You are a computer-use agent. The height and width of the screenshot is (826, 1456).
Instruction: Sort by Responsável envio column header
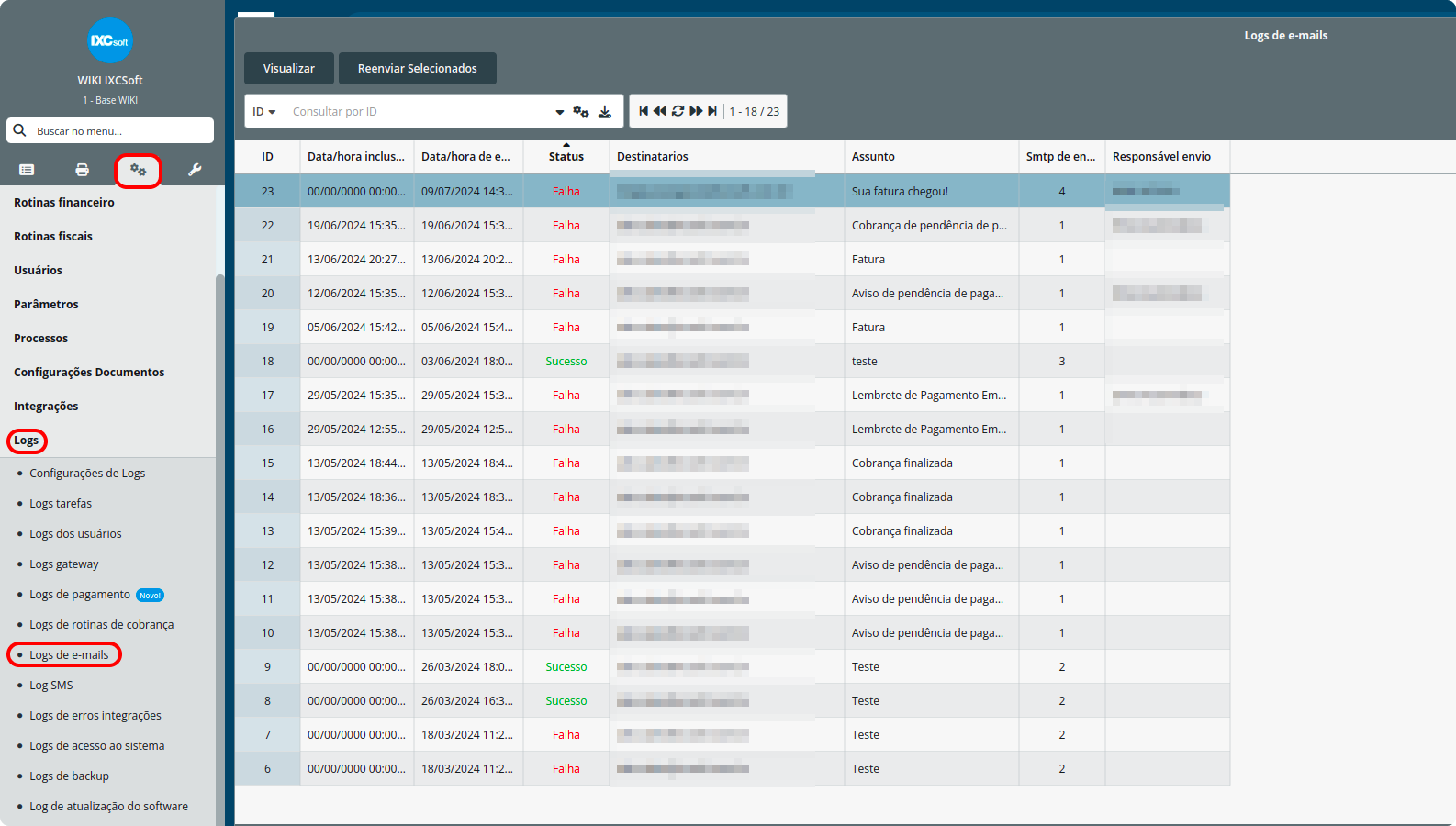click(1167, 157)
